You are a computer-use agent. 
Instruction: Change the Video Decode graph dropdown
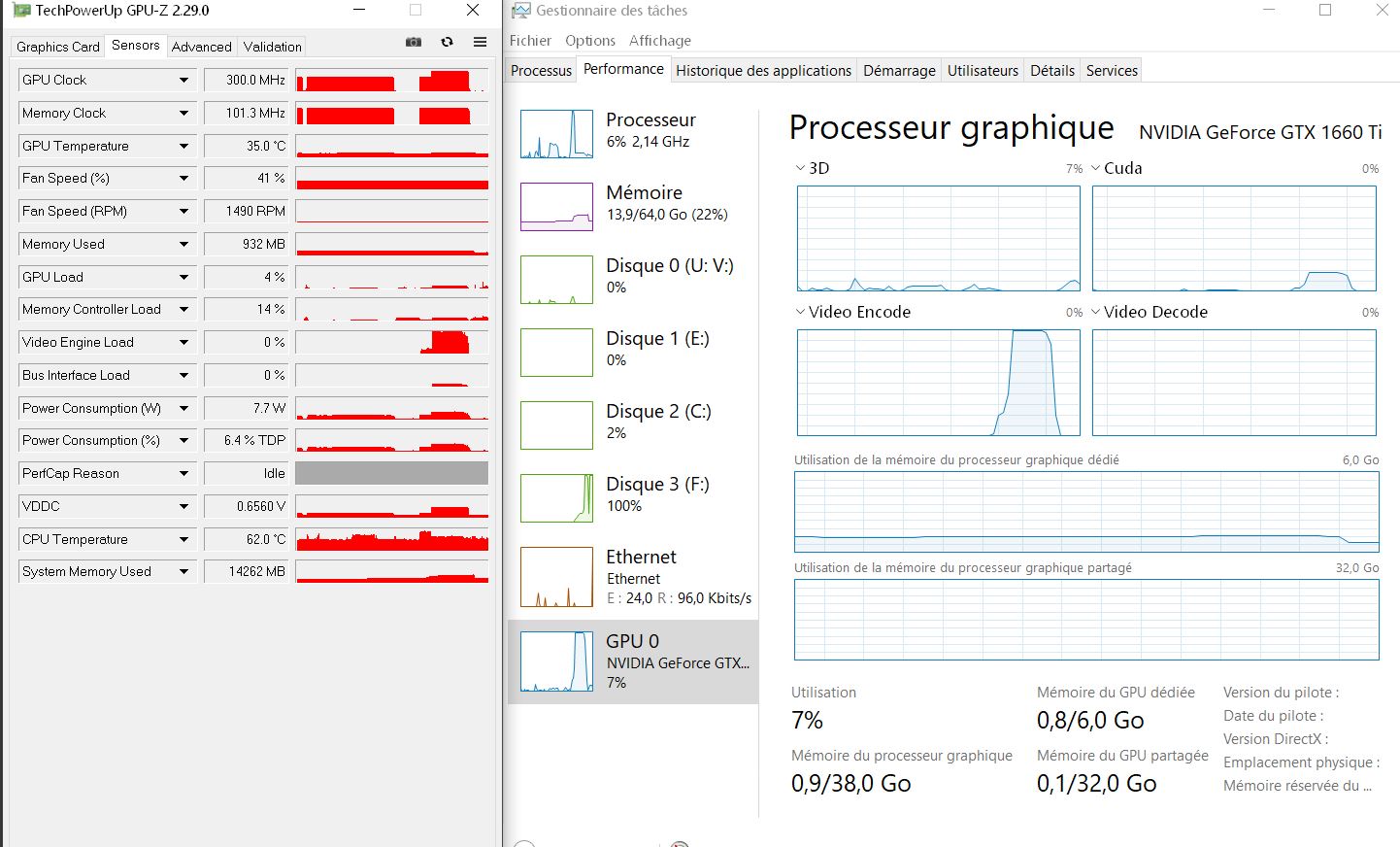(1149, 312)
